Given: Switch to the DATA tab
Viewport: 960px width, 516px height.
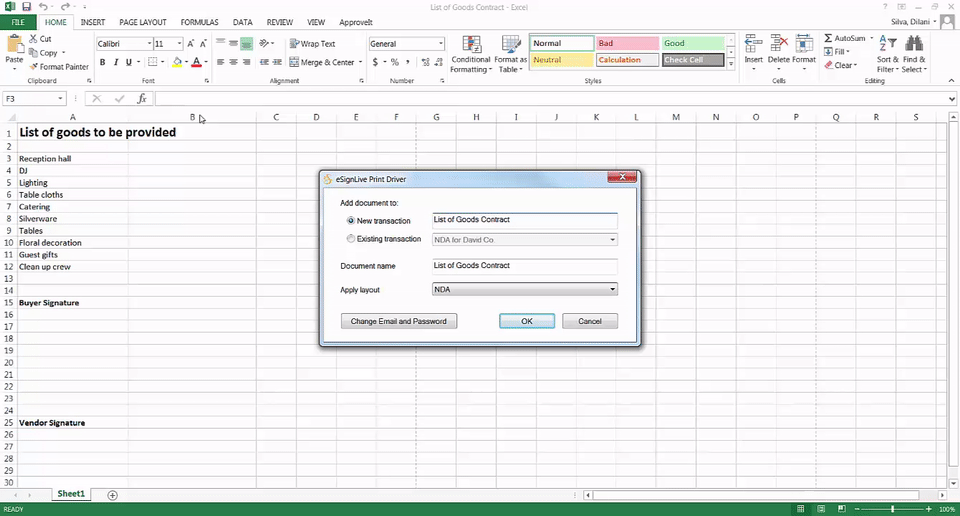Looking at the screenshot, I should pyautogui.click(x=242, y=22).
